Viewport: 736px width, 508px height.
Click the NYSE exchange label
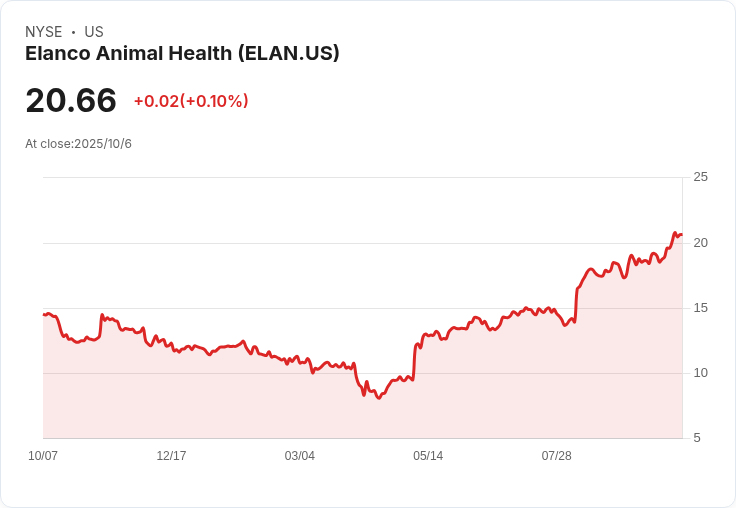tap(44, 32)
